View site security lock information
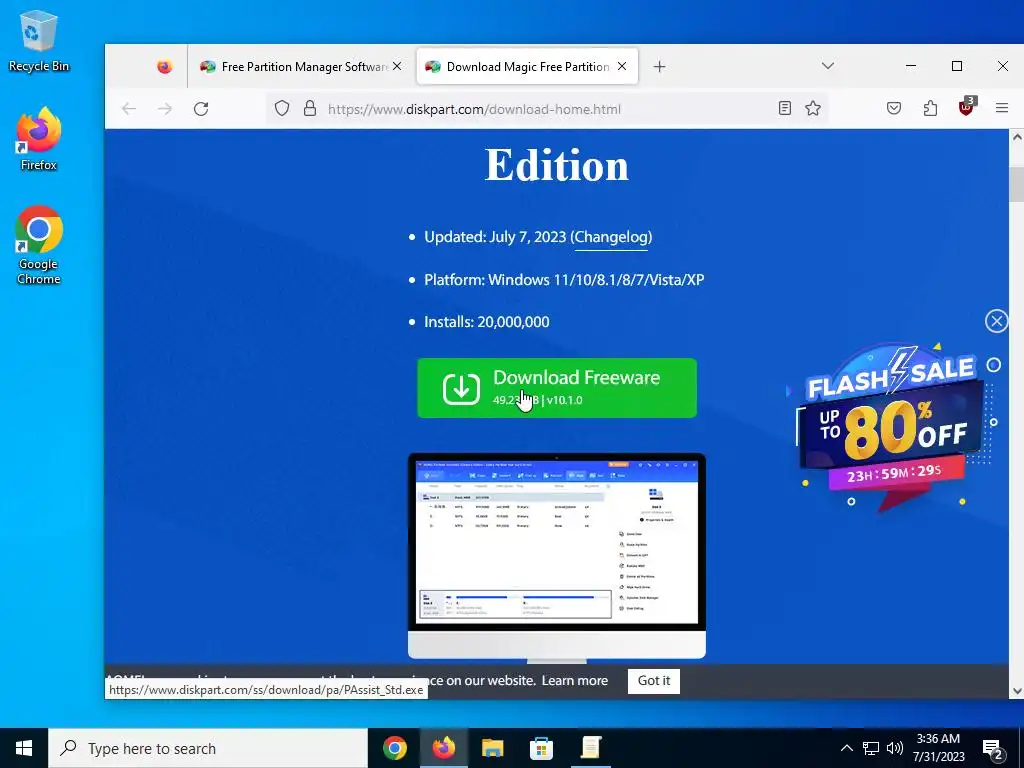Screen dimensions: 1024x768 310,108
